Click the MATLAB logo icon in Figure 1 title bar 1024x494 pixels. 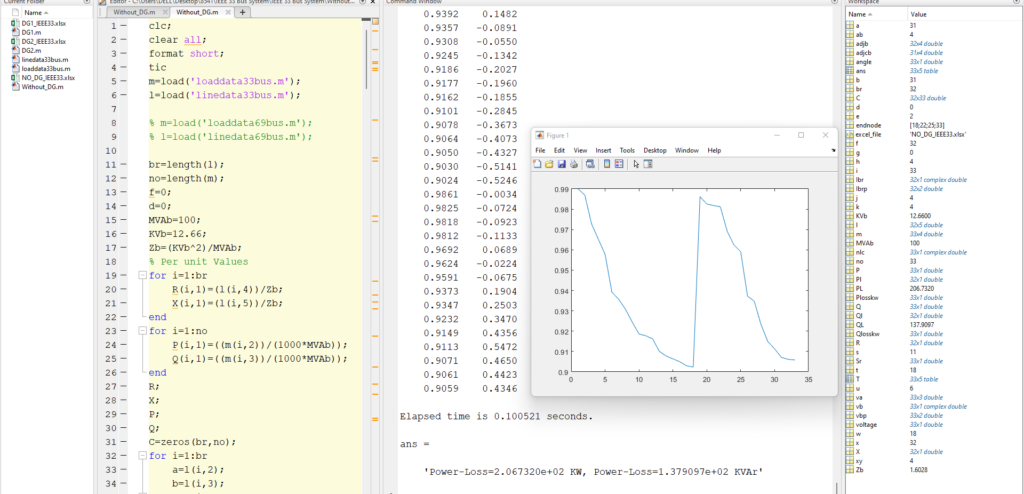539,135
